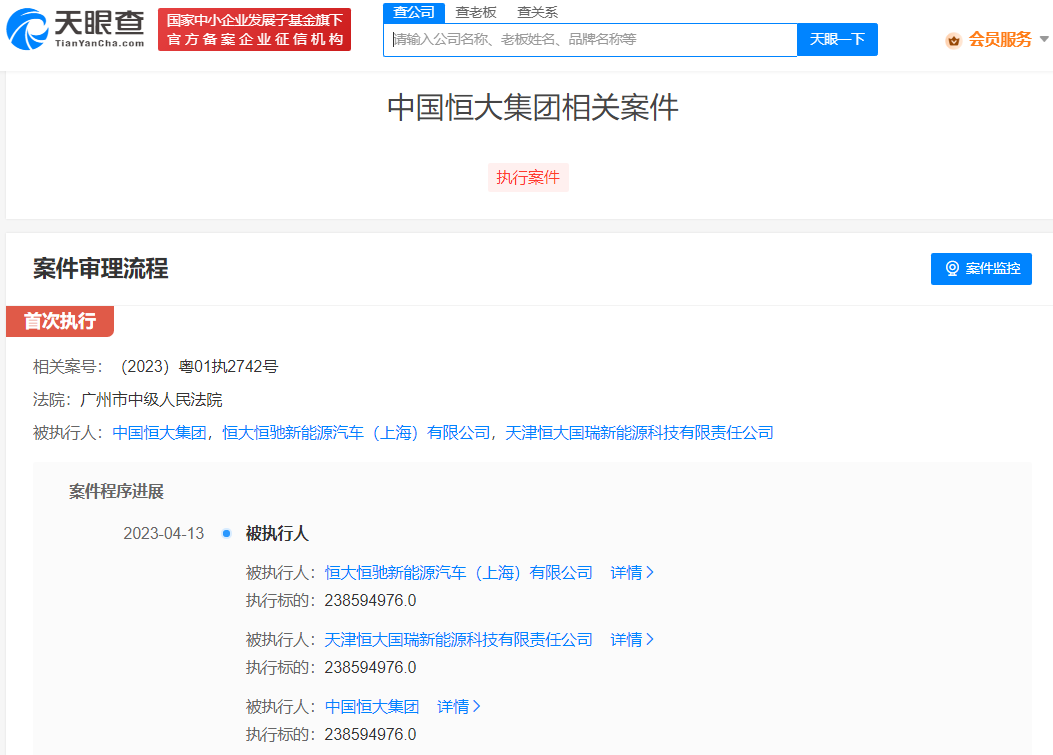Open the TianYanCha logo homepage
This screenshot has width=1053, height=755.
coord(75,29)
